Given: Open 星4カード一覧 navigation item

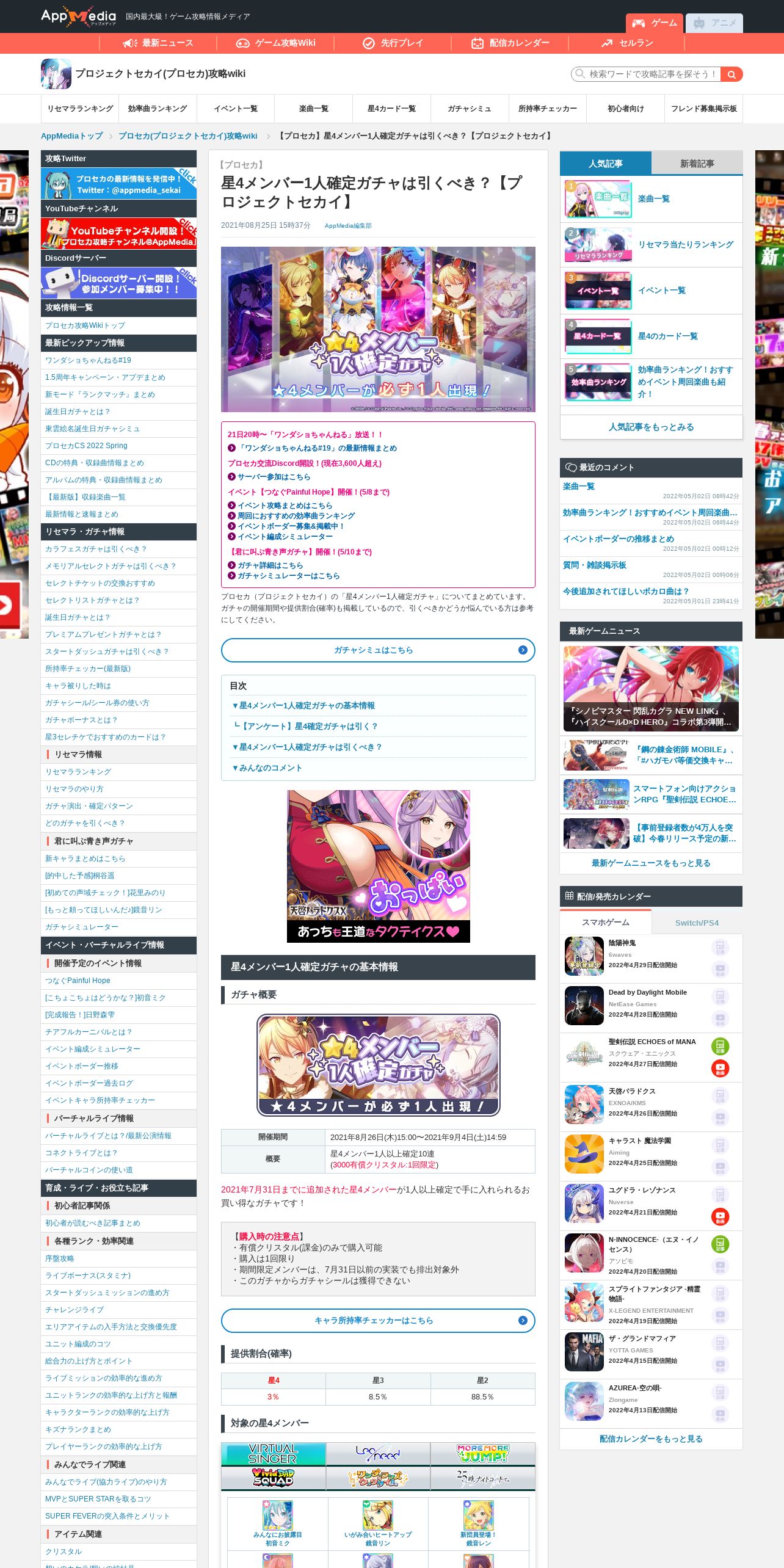Looking at the screenshot, I should coord(391,109).
